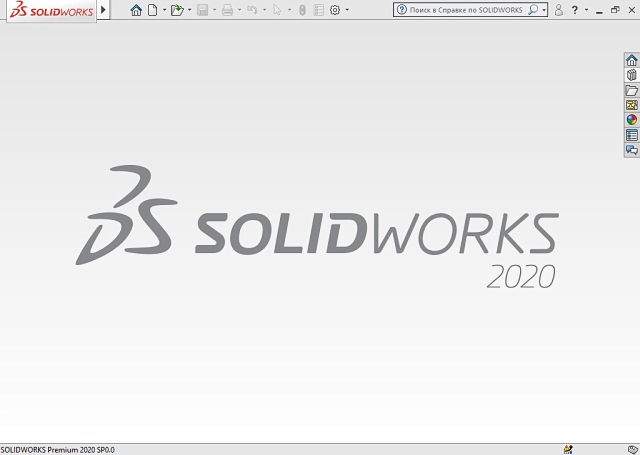Click the Options gear icon
640x455 pixels.
click(335, 10)
